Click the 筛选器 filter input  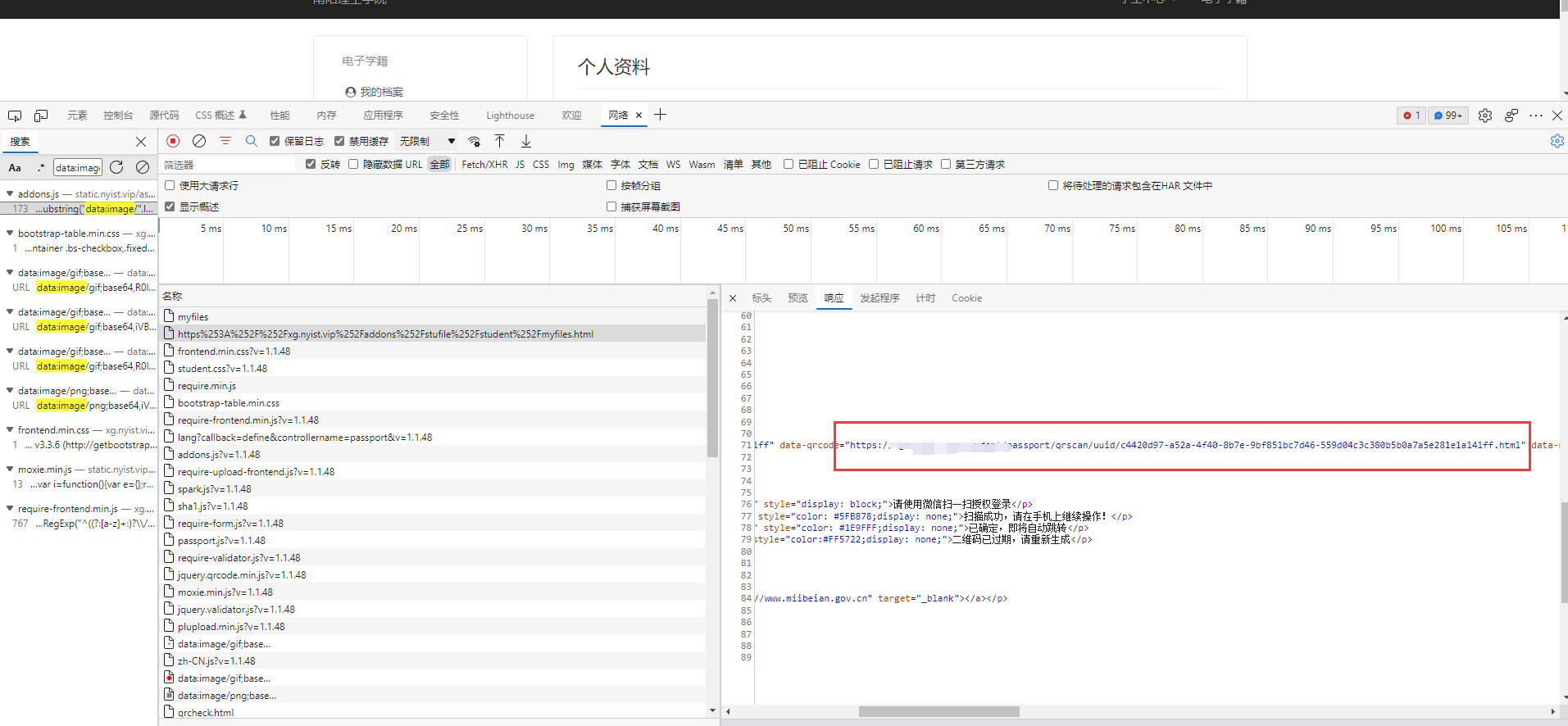227,165
